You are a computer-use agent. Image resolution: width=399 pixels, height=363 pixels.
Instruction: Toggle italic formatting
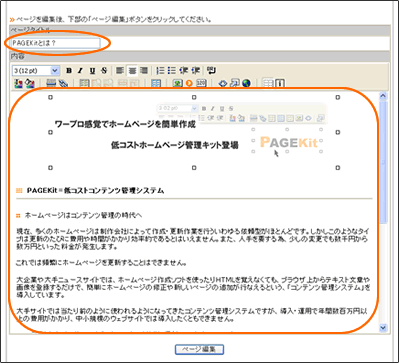pyautogui.click(x=80, y=71)
